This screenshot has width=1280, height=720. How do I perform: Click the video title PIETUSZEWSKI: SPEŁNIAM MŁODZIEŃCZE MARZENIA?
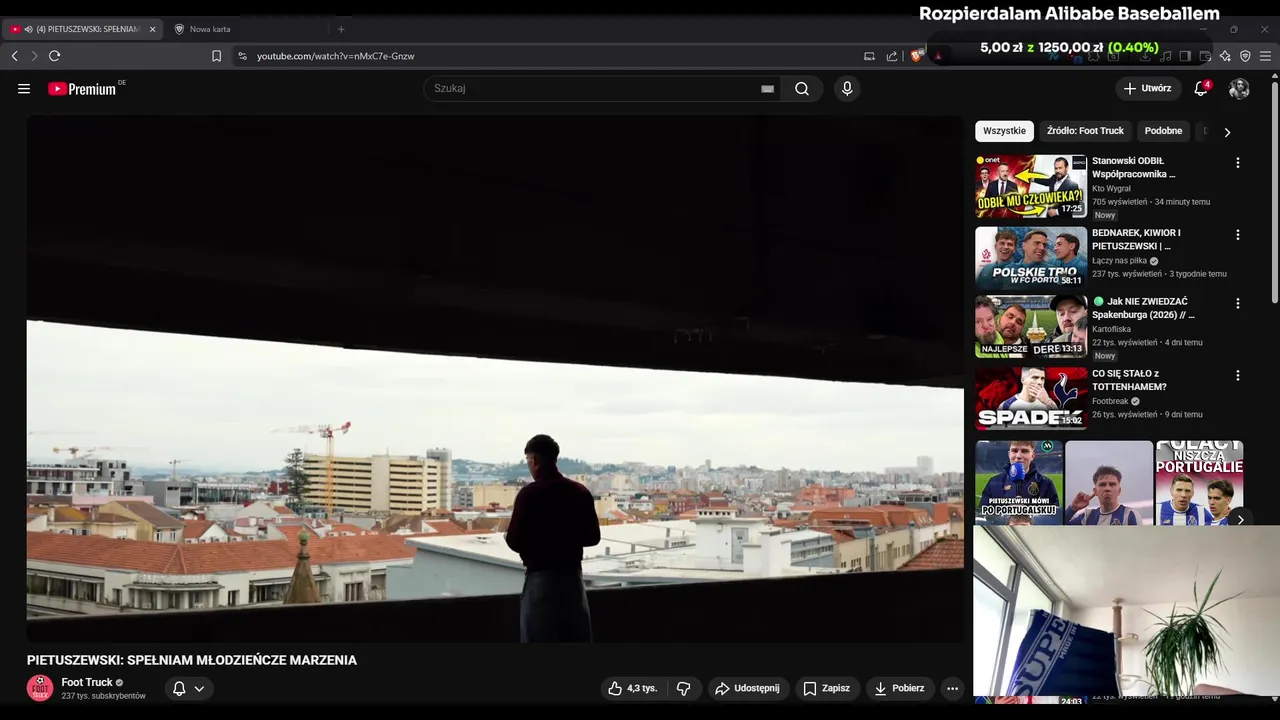coord(192,660)
